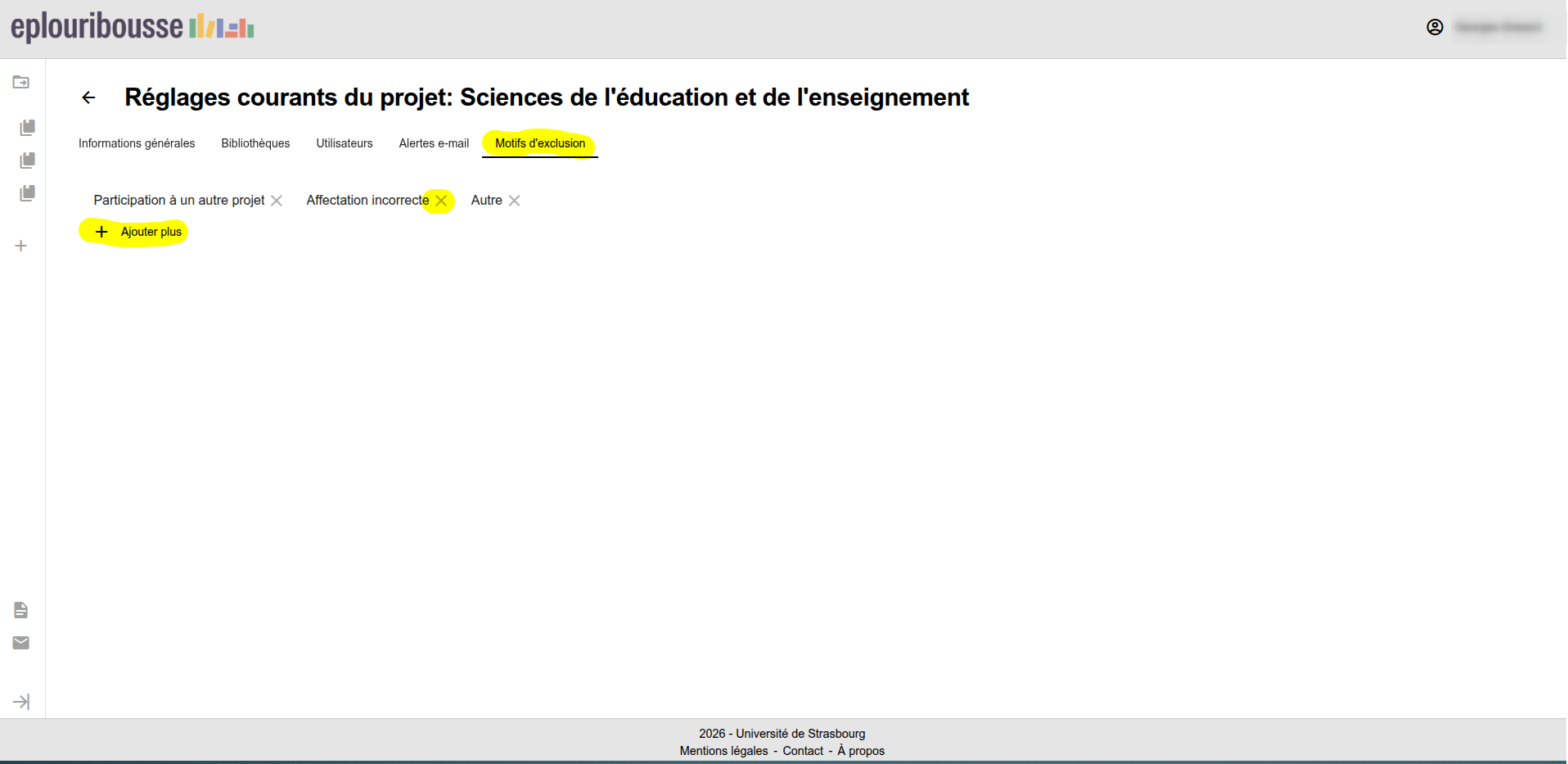This screenshot has width=1568, height=764.
Task: Click the eplouribousse logo
Action: point(133,27)
